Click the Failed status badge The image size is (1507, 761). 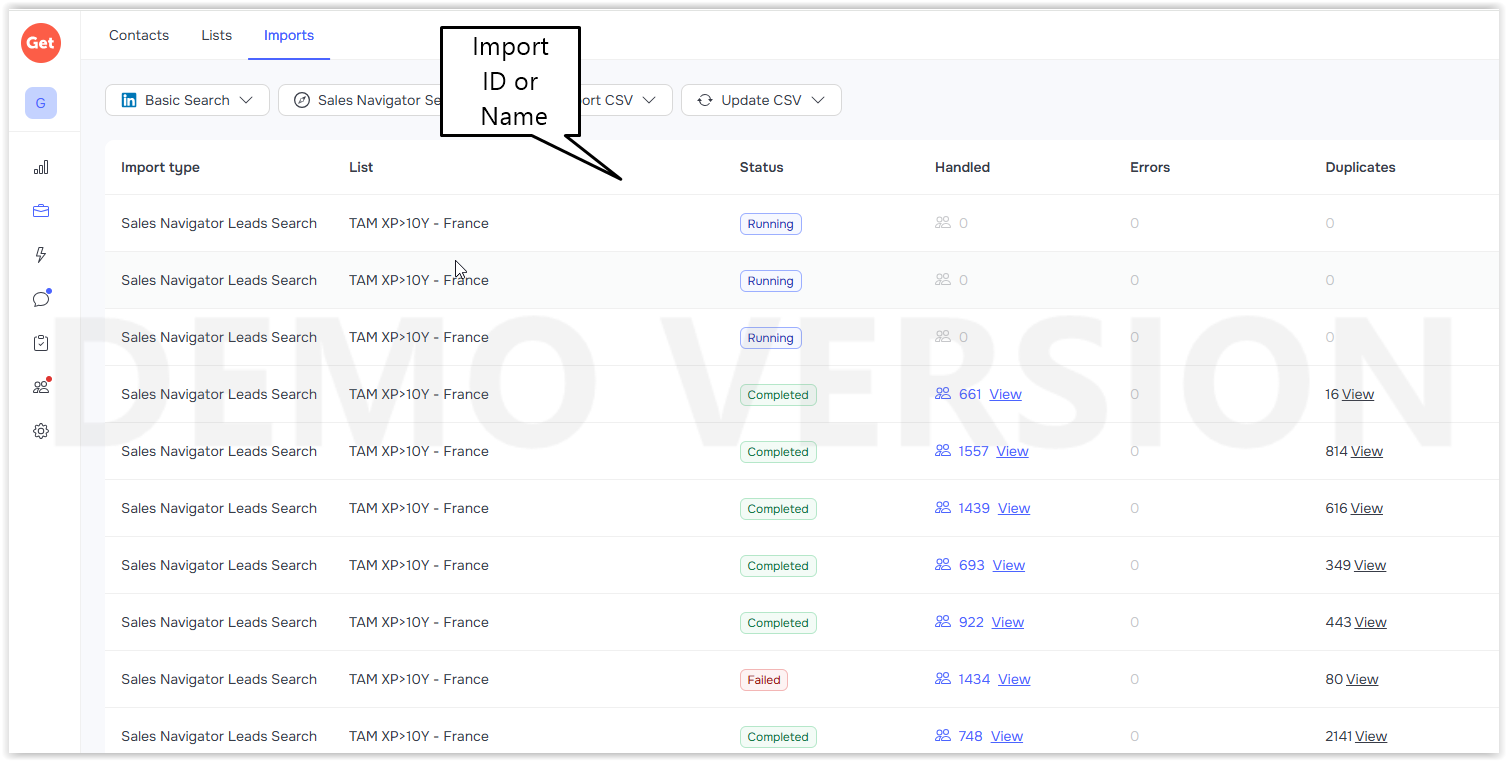764,680
